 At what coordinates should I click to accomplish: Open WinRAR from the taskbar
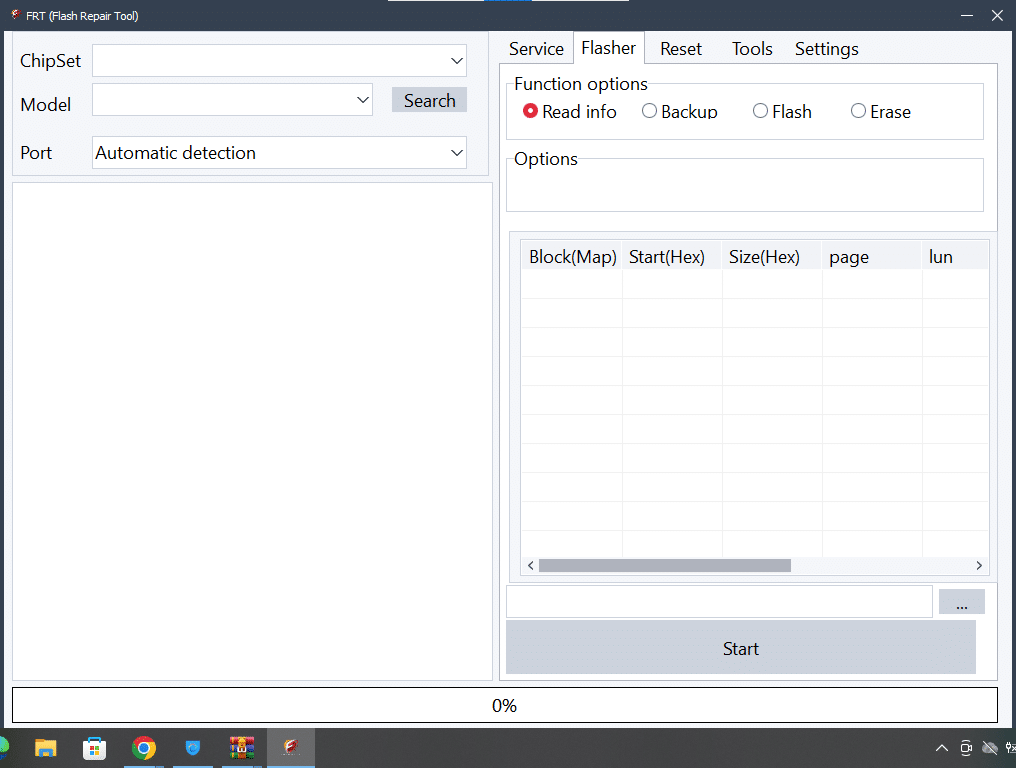coord(241,748)
